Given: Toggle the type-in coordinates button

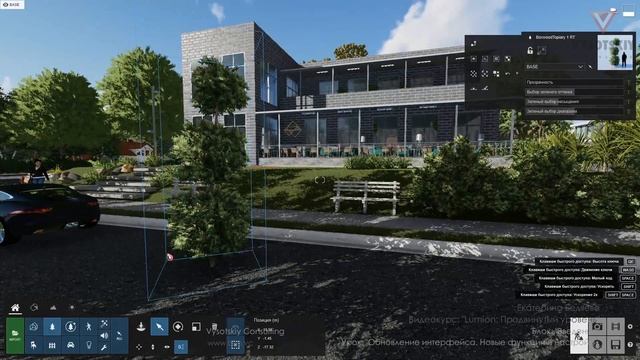Looking at the screenshot, I should (181, 347).
